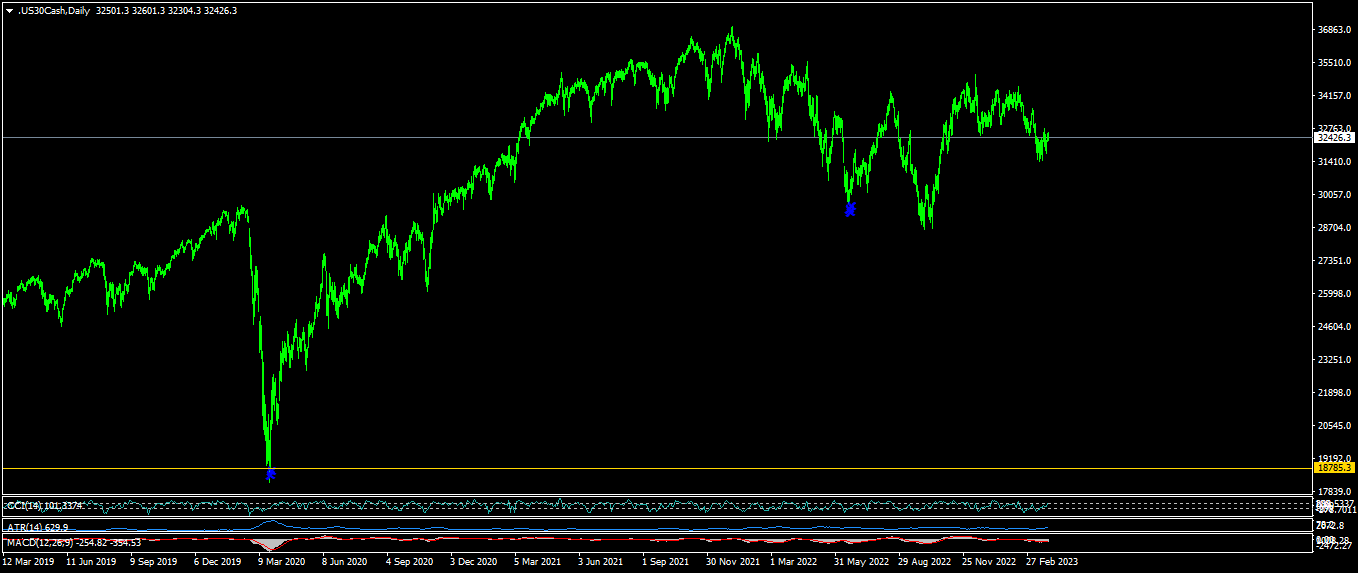Click the orange 18785.3 price label

(1334, 468)
